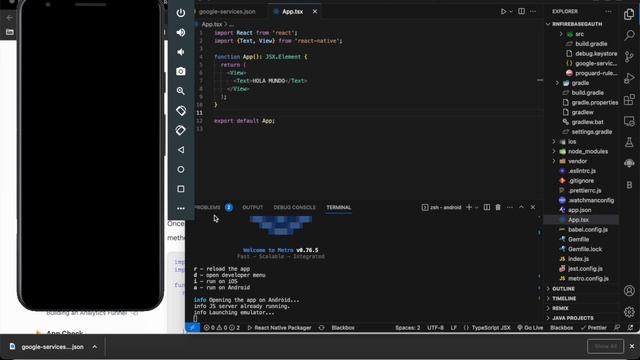Select the Terminal panel tab
This screenshot has height=360, width=640.
point(338,207)
